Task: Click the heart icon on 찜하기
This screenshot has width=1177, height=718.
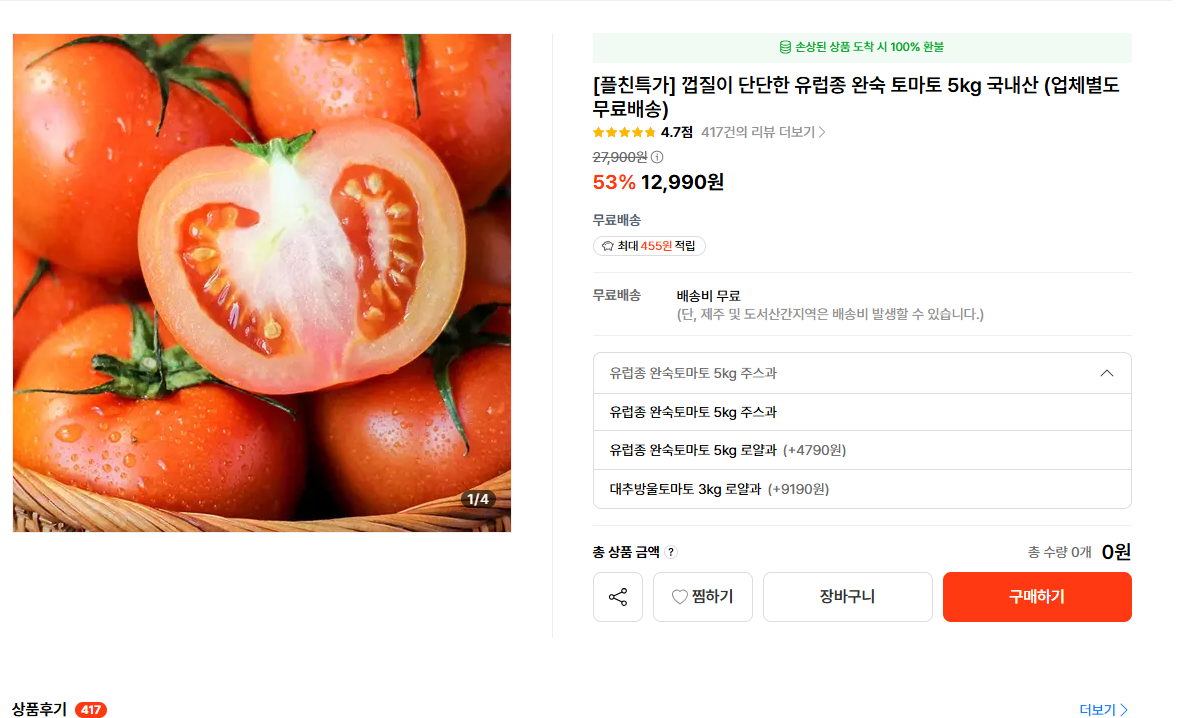Action: (680, 597)
